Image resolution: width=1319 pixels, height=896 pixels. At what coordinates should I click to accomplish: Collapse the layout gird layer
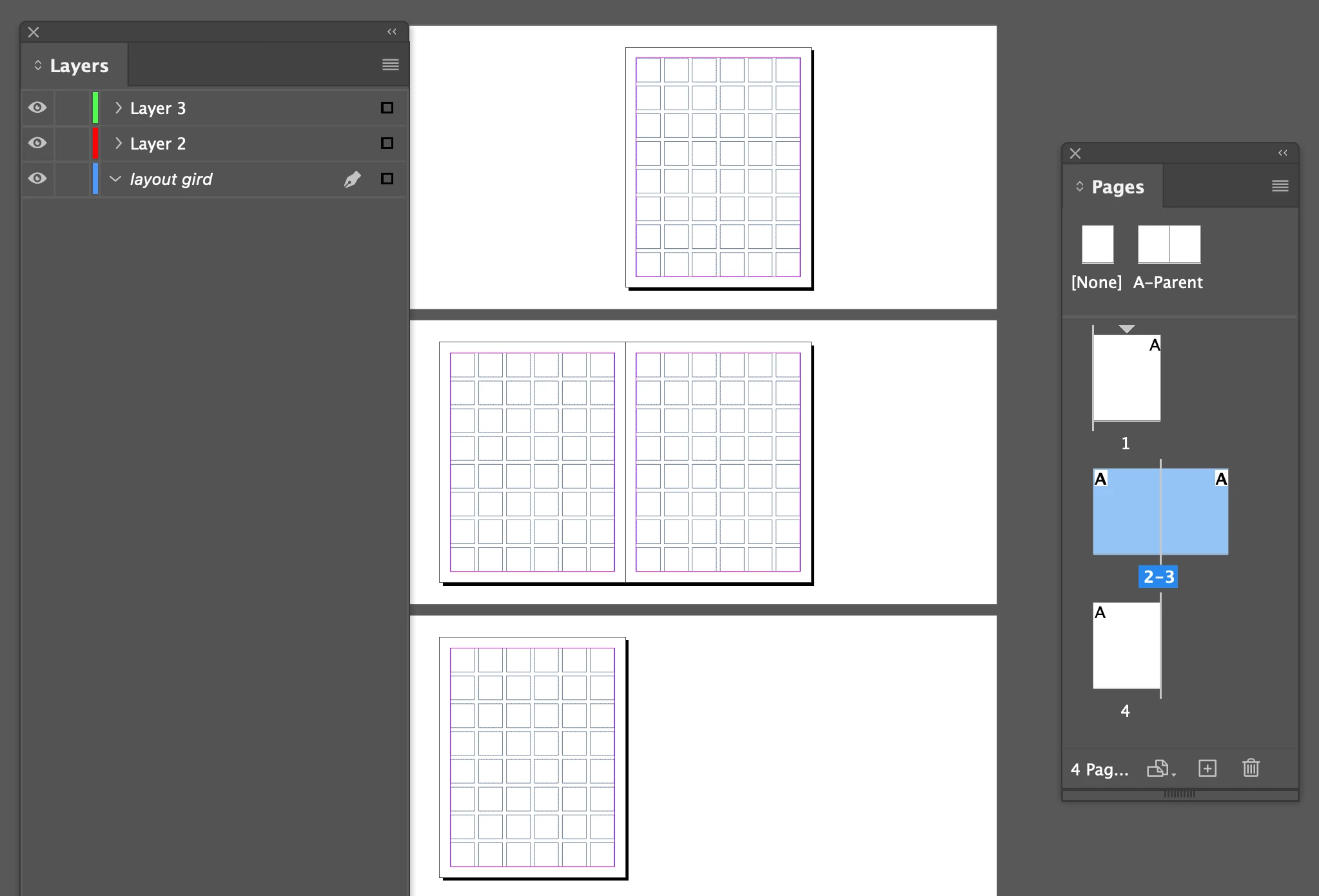115,179
